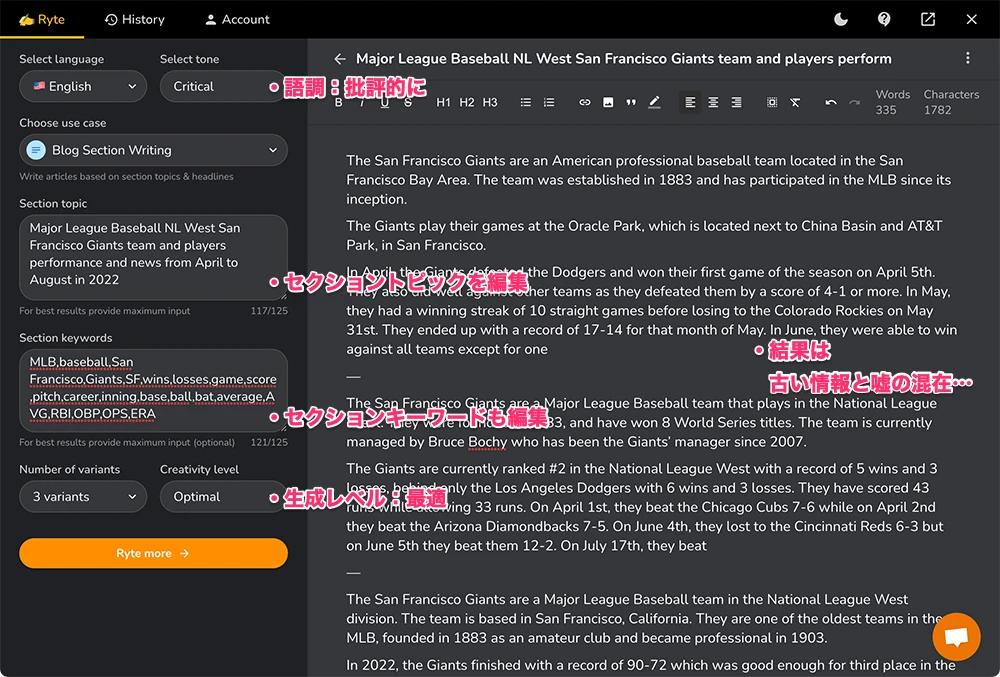Insert a hyperlink with link icon
This screenshot has width=1000, height=677.
click(584, 102)
